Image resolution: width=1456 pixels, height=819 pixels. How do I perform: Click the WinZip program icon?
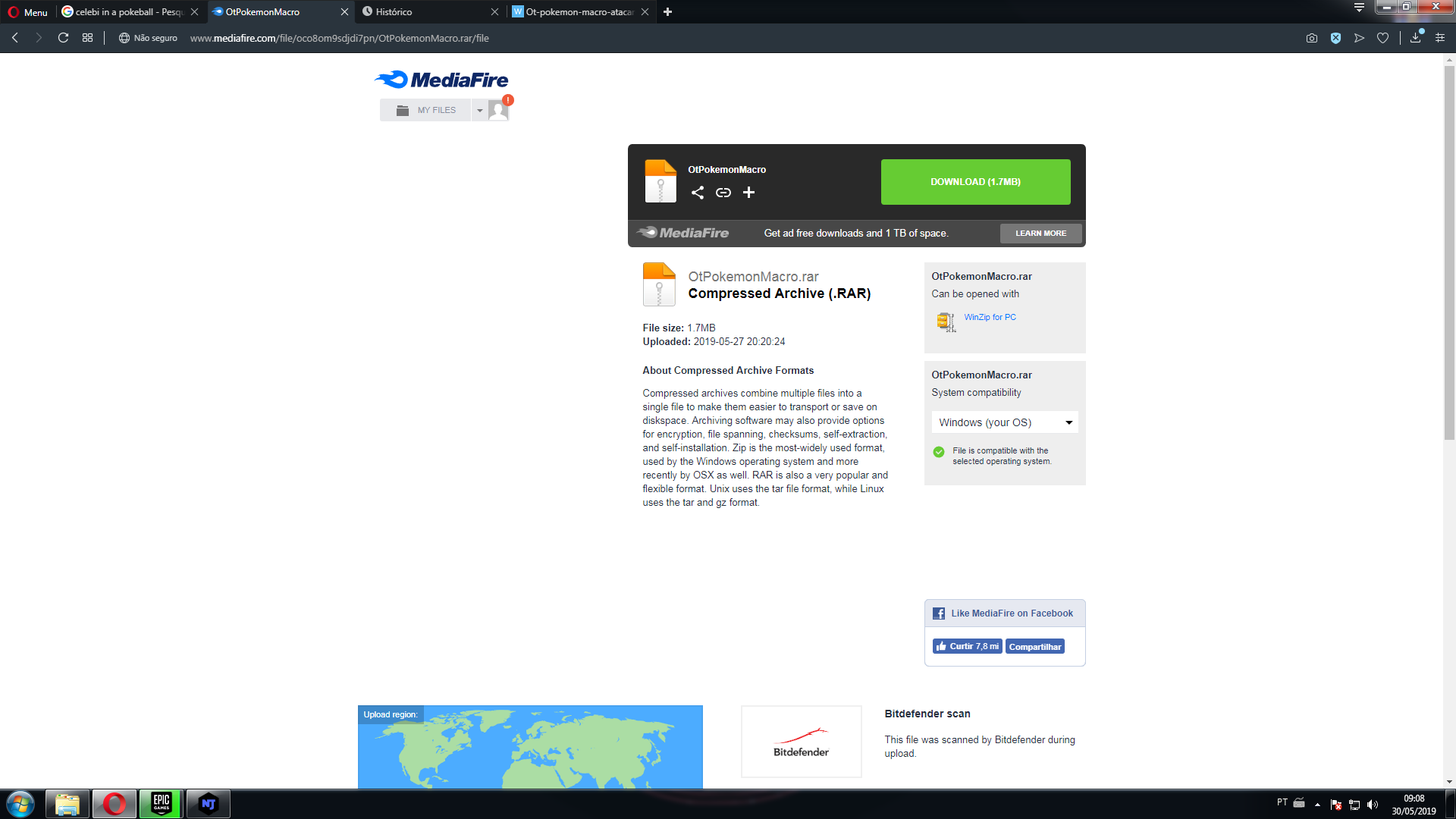[x=946, y=322]
